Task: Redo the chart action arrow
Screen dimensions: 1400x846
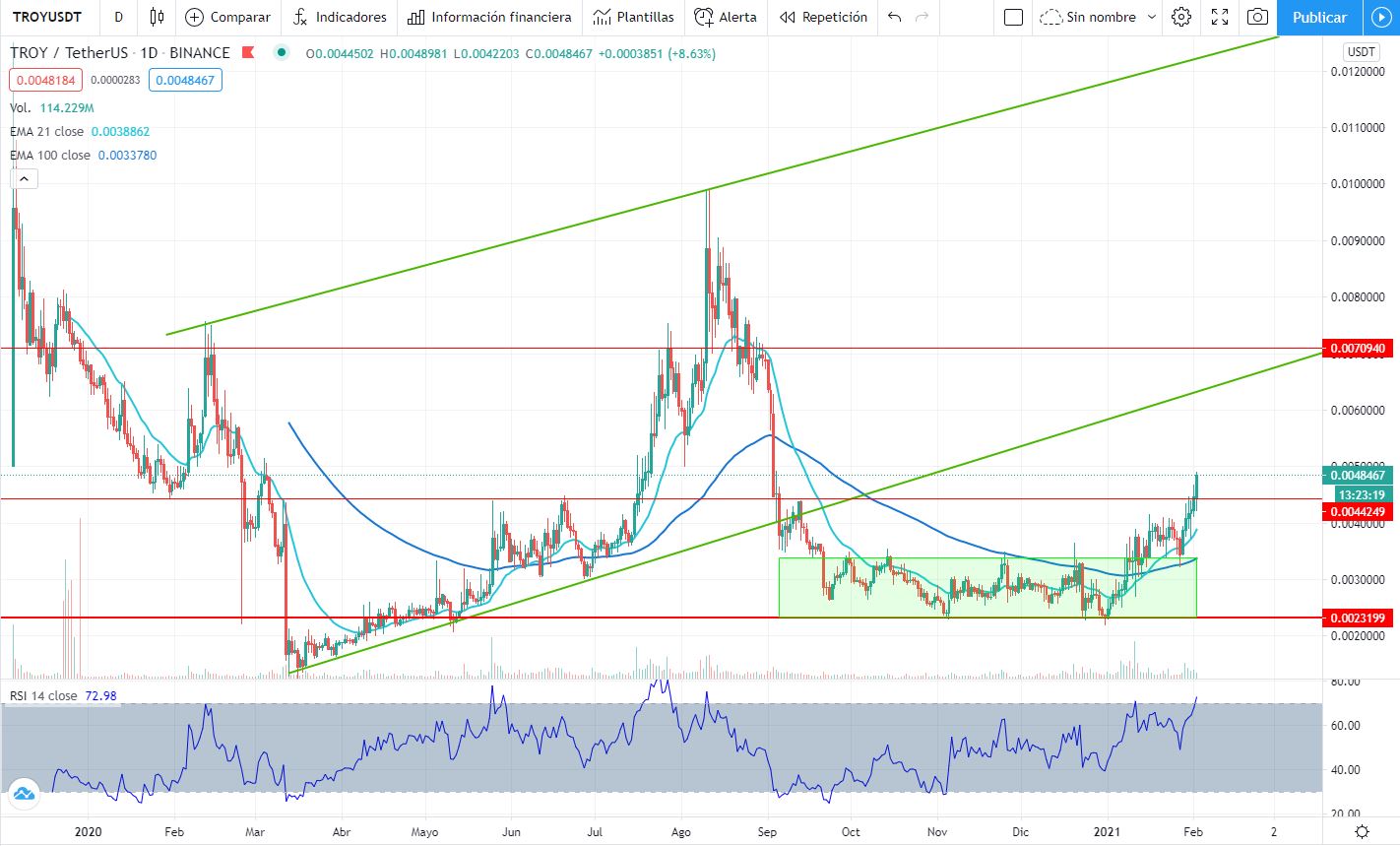Action: point(923,17)
